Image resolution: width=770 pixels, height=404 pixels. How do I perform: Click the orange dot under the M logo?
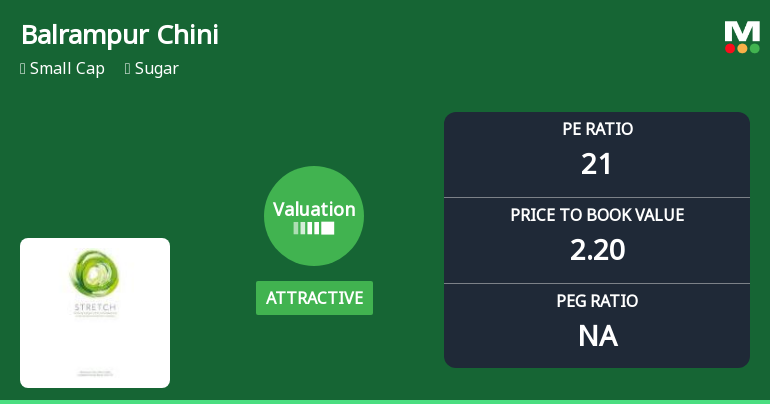click(x=742, y=48)
